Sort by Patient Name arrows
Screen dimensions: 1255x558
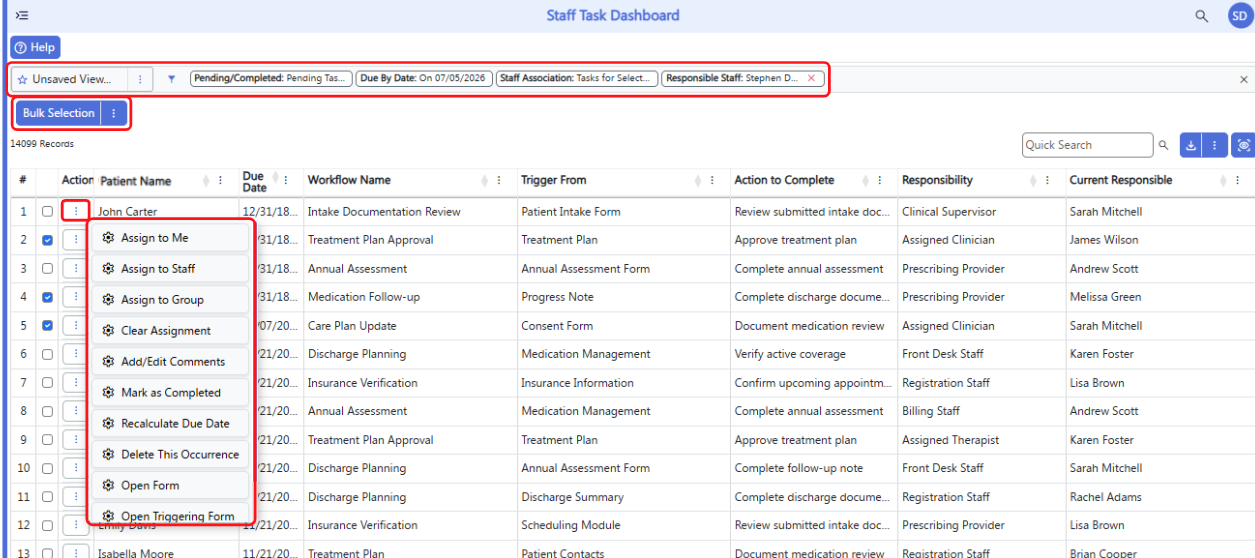[206, 181]
